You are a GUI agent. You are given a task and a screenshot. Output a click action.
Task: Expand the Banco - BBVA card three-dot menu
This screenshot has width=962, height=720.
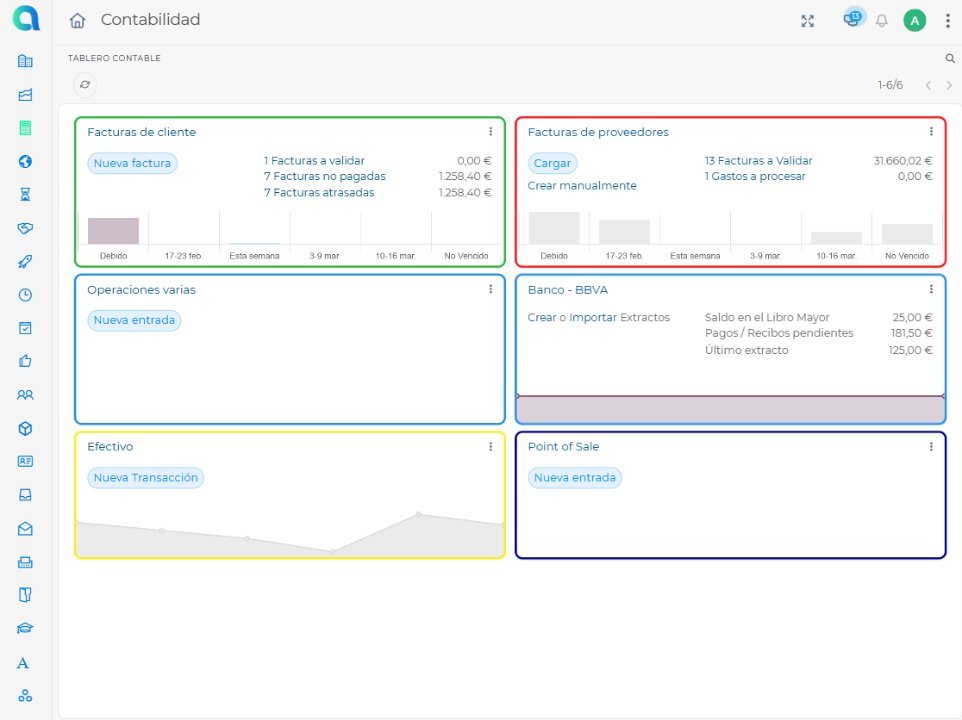click(931, 290)
